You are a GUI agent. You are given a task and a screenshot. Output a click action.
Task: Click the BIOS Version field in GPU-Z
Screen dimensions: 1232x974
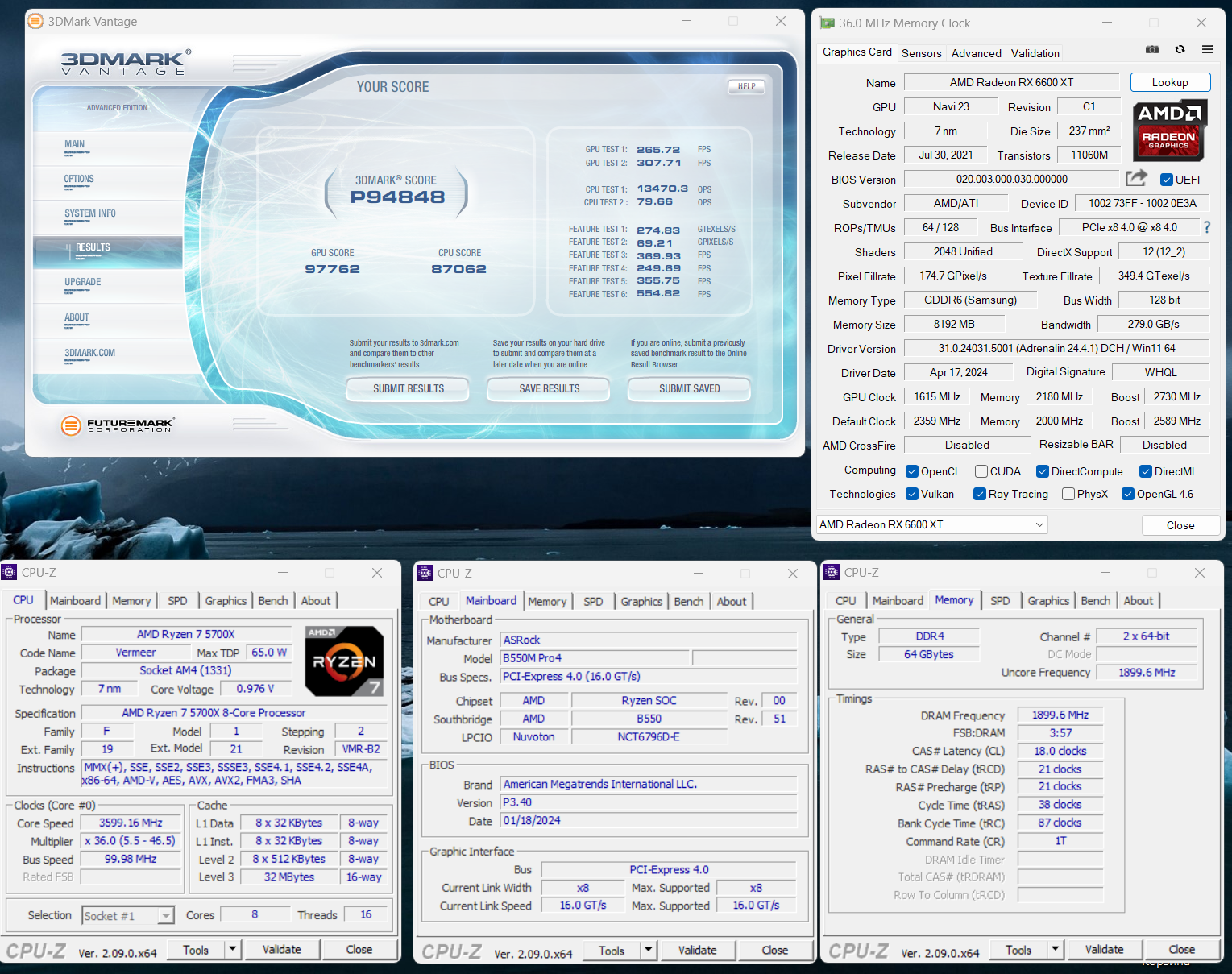click(1011, 179)
